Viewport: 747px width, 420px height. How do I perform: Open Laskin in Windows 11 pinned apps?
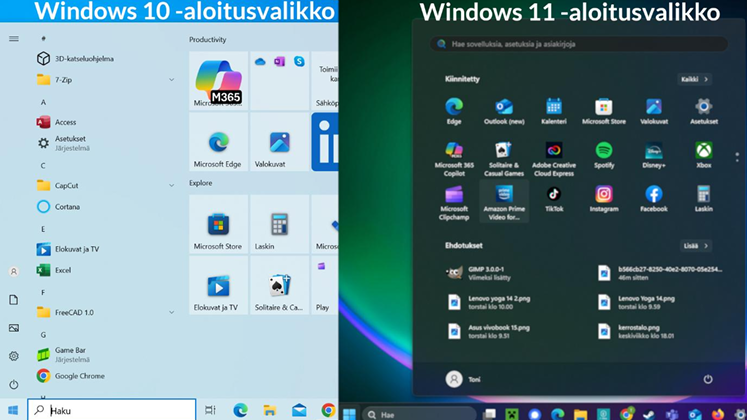pyautogui.click(x=704, y=199)
